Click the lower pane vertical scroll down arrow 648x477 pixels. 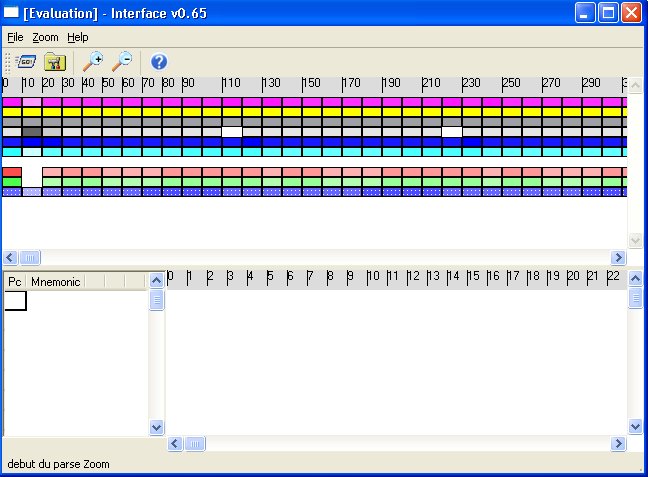[x=635, y=426]
